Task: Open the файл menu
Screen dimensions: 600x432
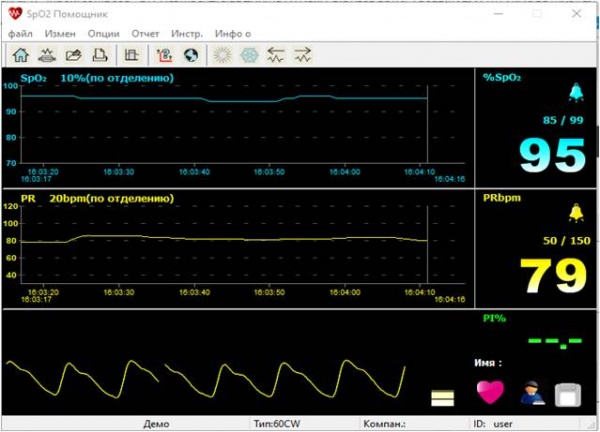Action: [20, 34]
